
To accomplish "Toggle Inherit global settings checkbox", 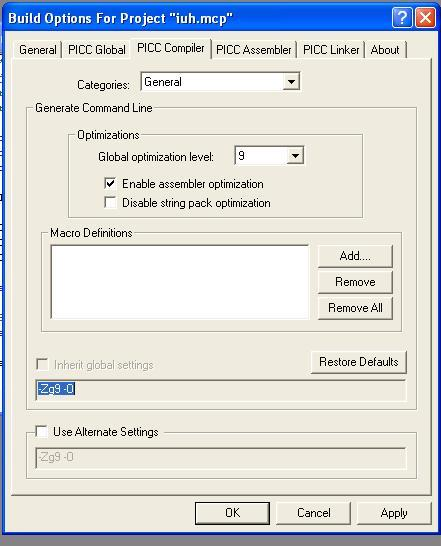I will pos(42,365).
